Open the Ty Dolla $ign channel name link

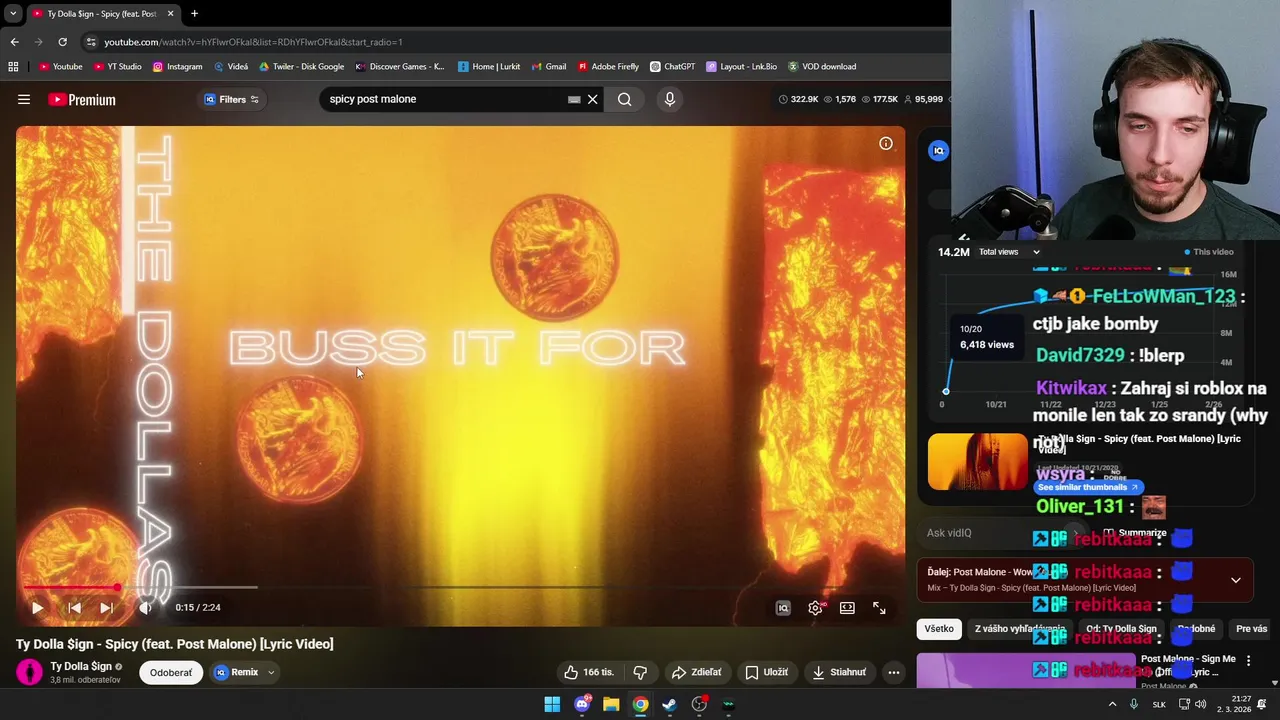(81, 666)
